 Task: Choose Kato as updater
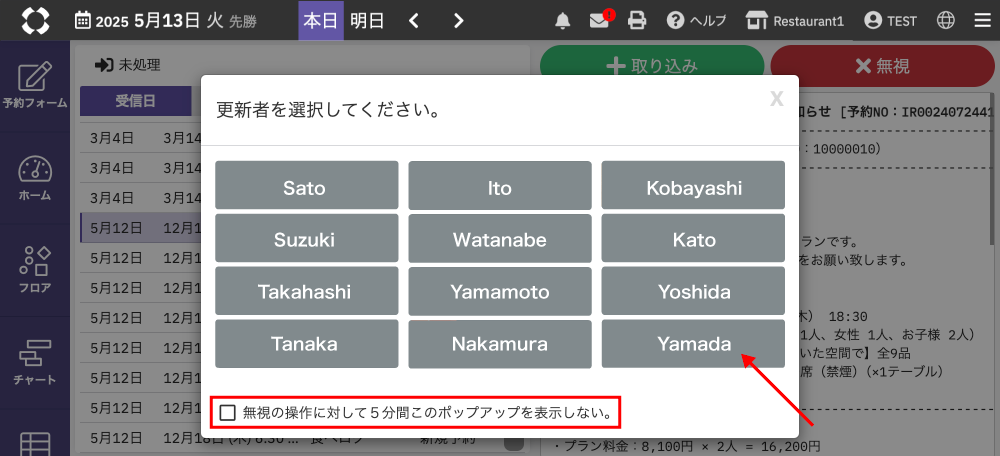[x=693, y=238]
